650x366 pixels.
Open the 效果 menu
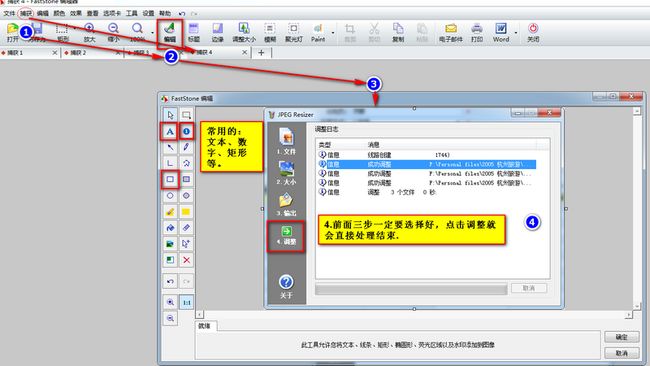(75, 13)
